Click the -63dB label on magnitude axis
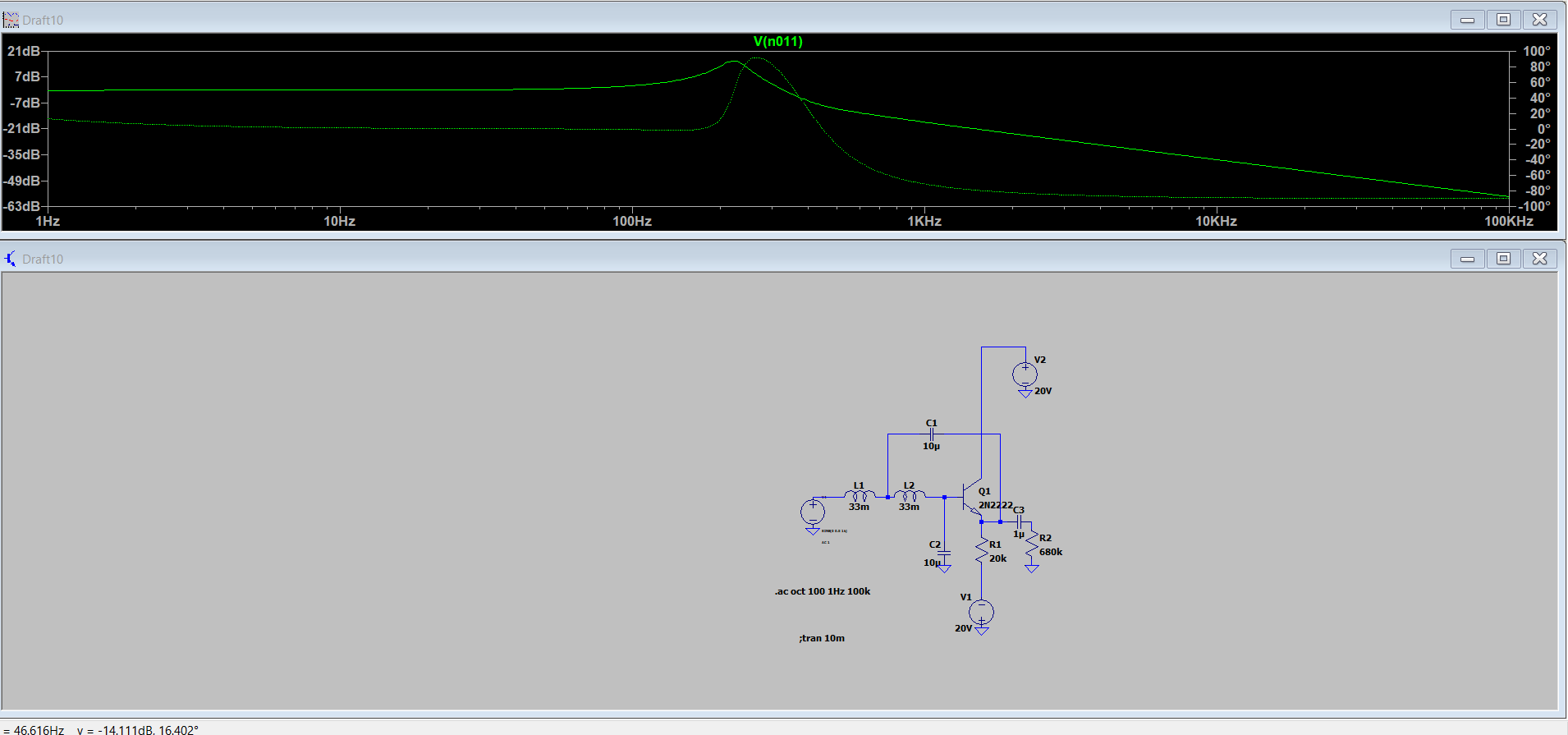This screenshot has height=735, width=1568. tap(22, 206)
